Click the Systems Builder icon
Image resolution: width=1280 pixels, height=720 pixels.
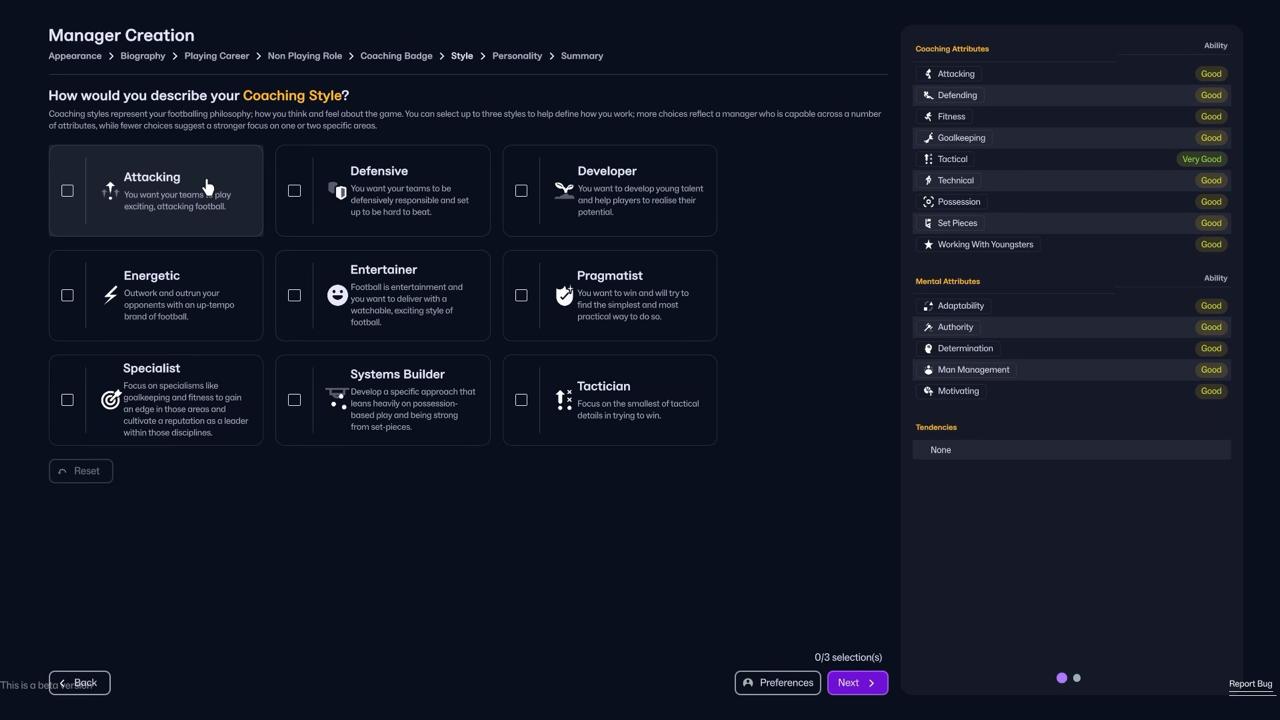coord(338,400)
